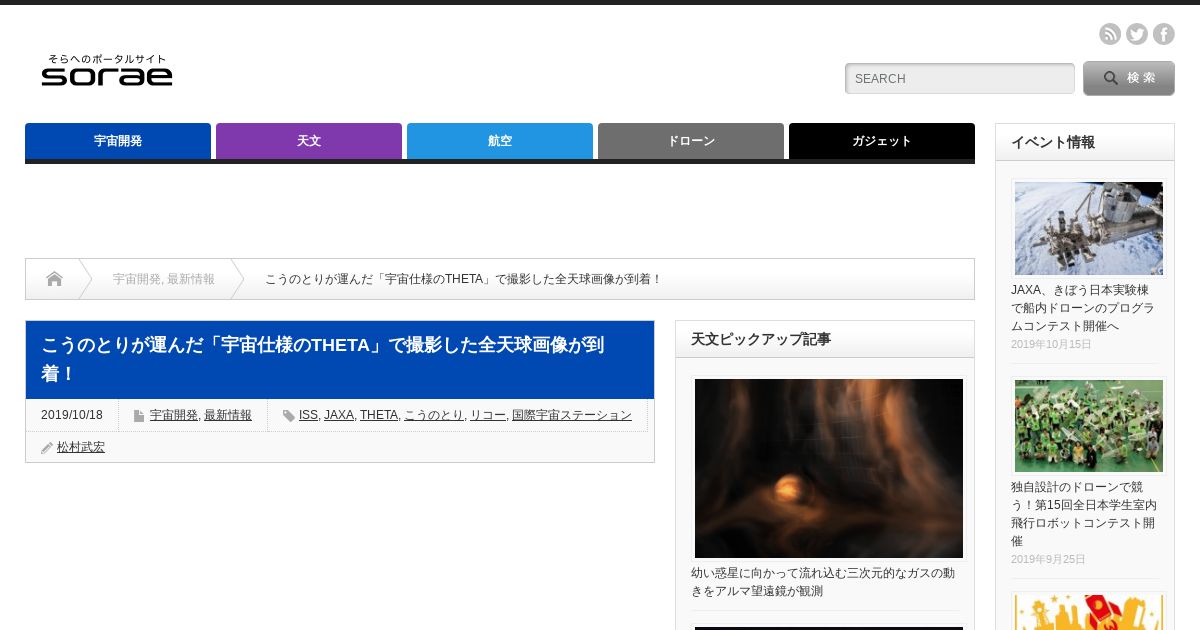Open the リコー tag link
Image resolution: width=1200 pixels, height=630 pixels.
click(x=488, y=415)
